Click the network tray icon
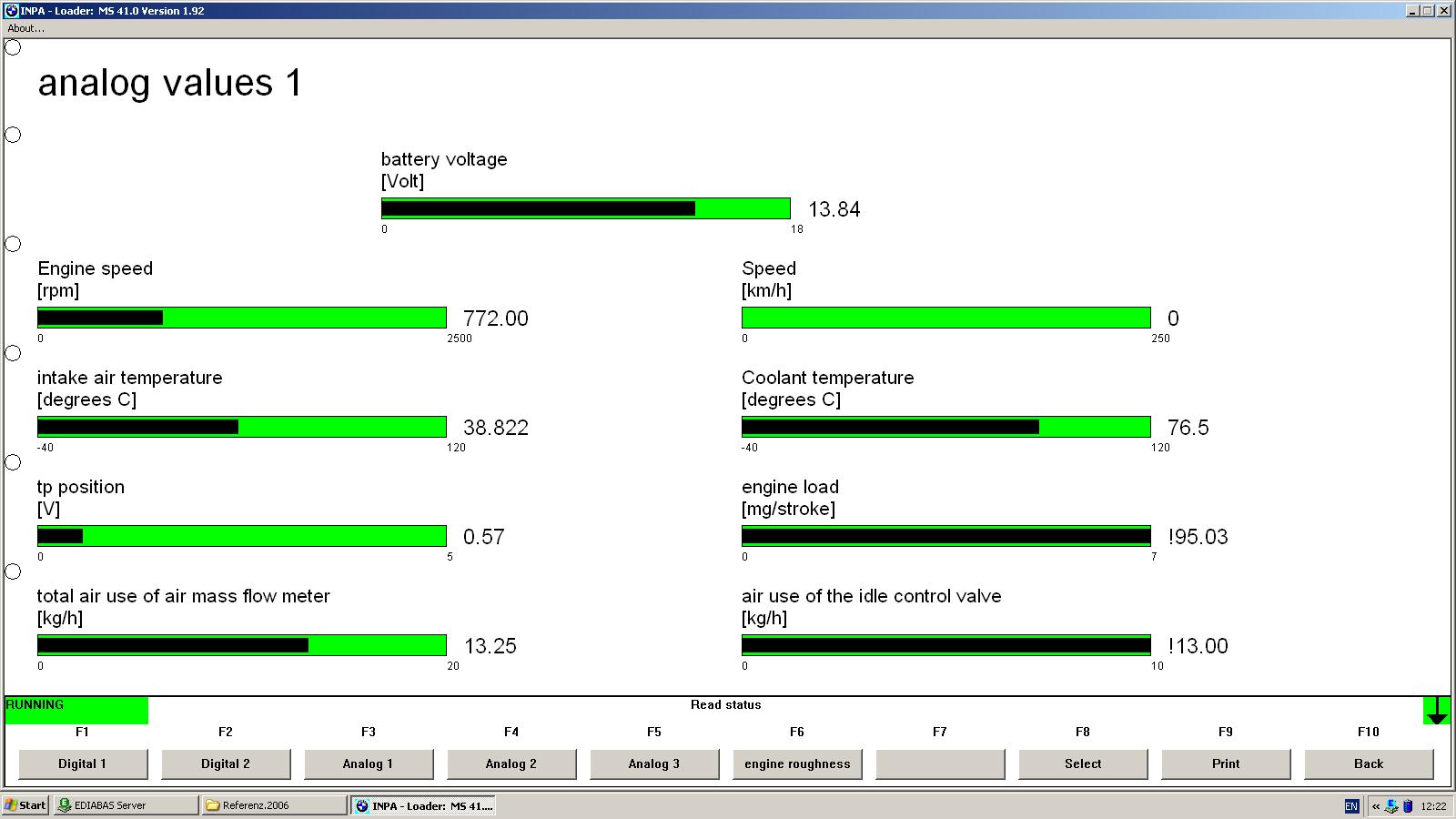This screenshot has width=1456, height=819. (x=1391, y=806)
